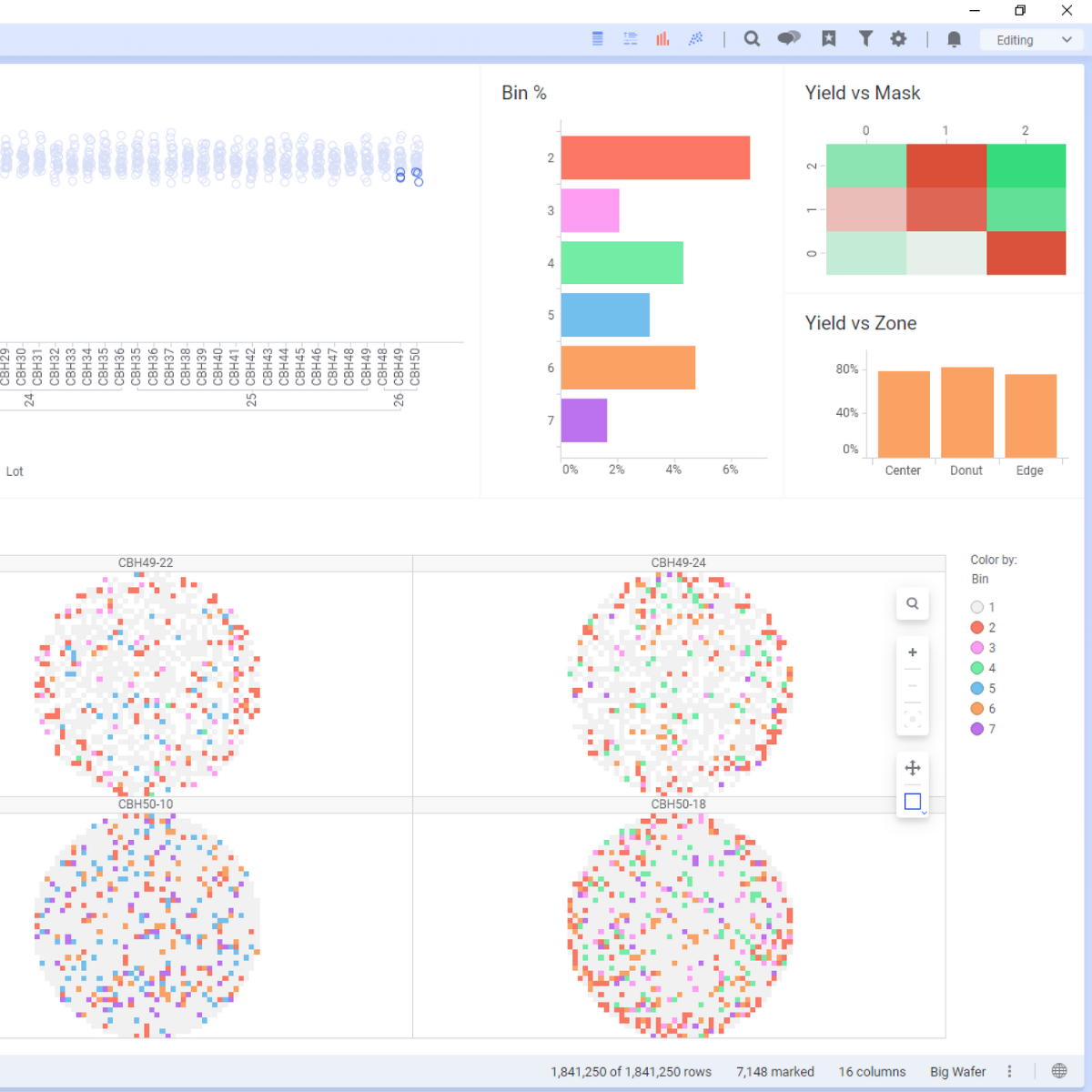
Task: Open the kebab menu next to Big Wafer
Action: [1009, 1072]
